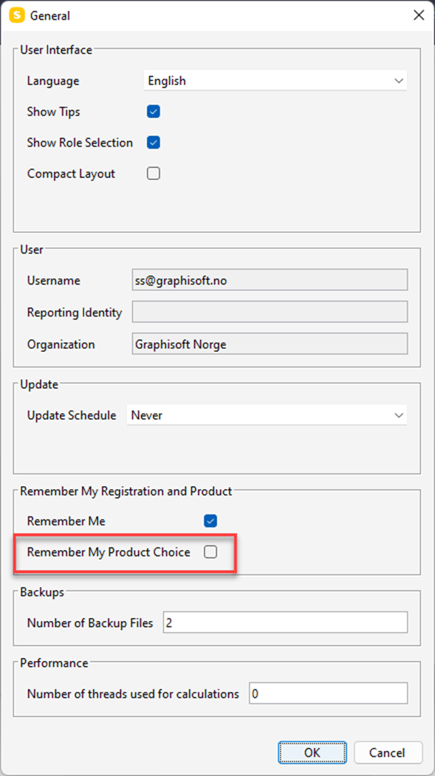
Task: Click the calculation threads number field
Action: [329, 694]
